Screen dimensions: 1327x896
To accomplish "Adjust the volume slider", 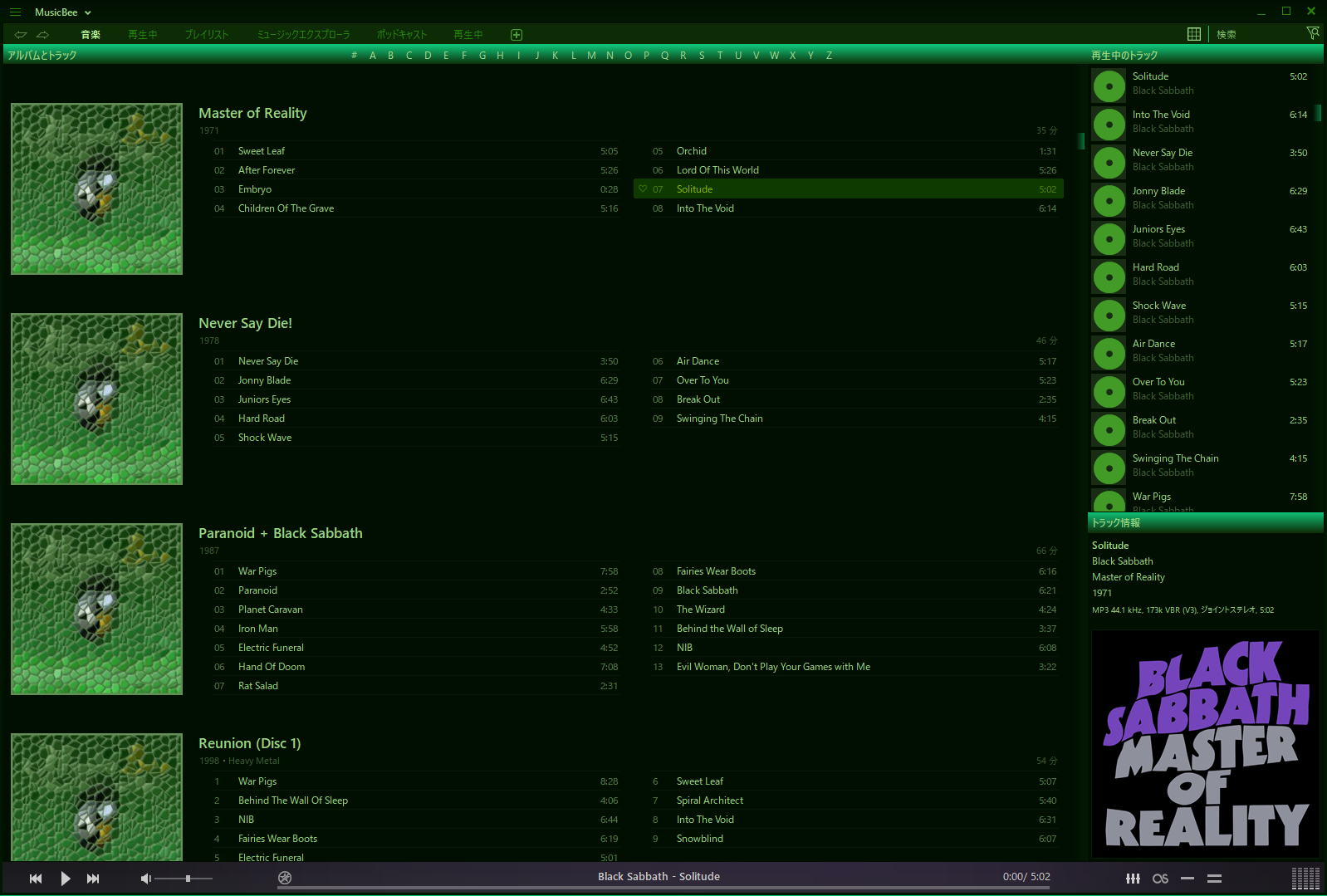I will pos(184,879).
